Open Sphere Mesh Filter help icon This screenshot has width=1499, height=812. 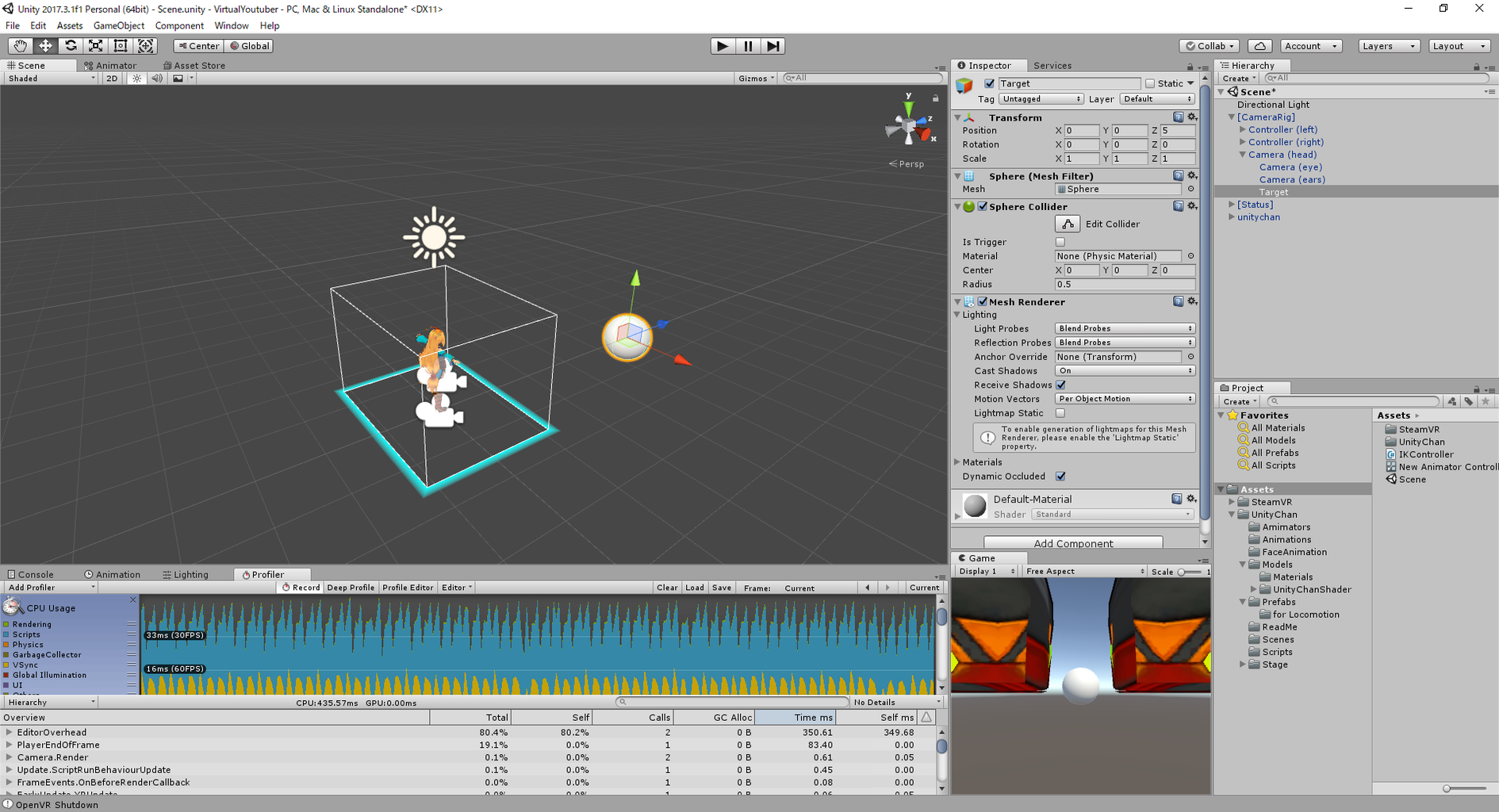[1178, 176]
